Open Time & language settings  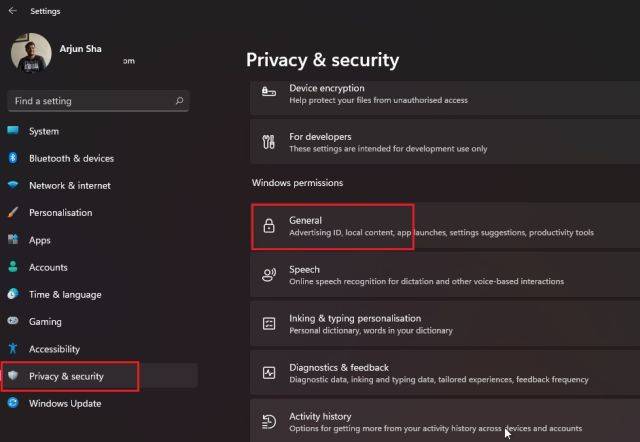64,294
